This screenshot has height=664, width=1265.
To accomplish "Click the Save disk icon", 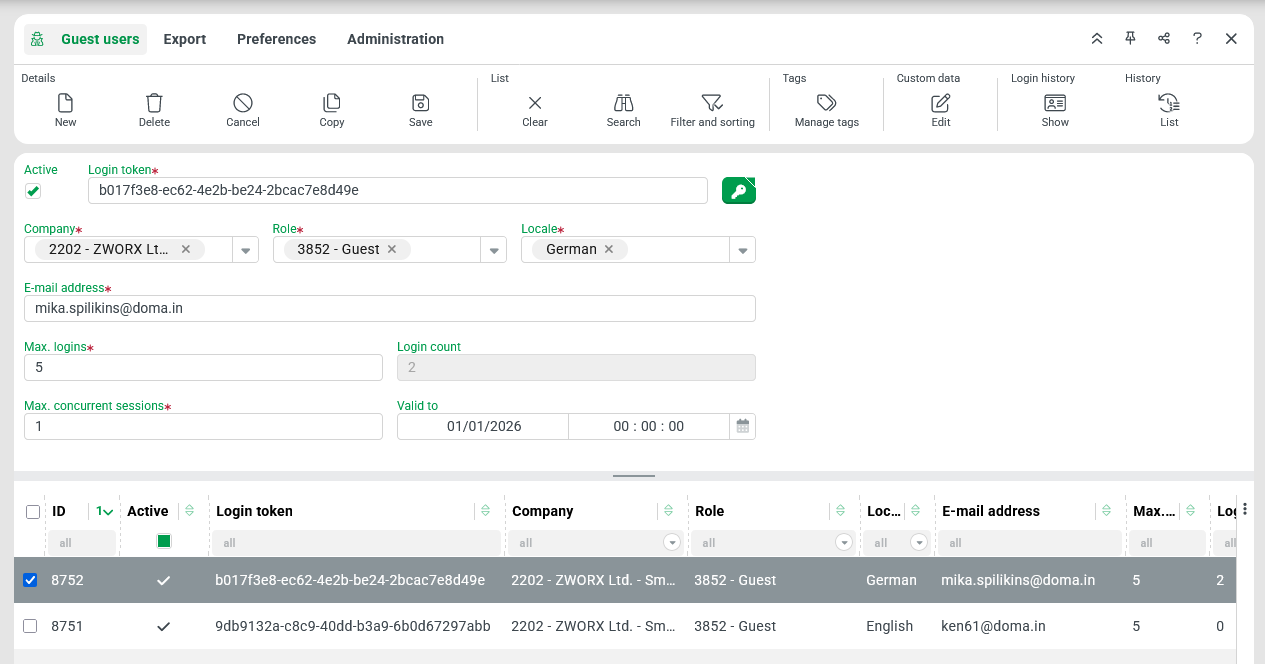I will click(421, 103).
